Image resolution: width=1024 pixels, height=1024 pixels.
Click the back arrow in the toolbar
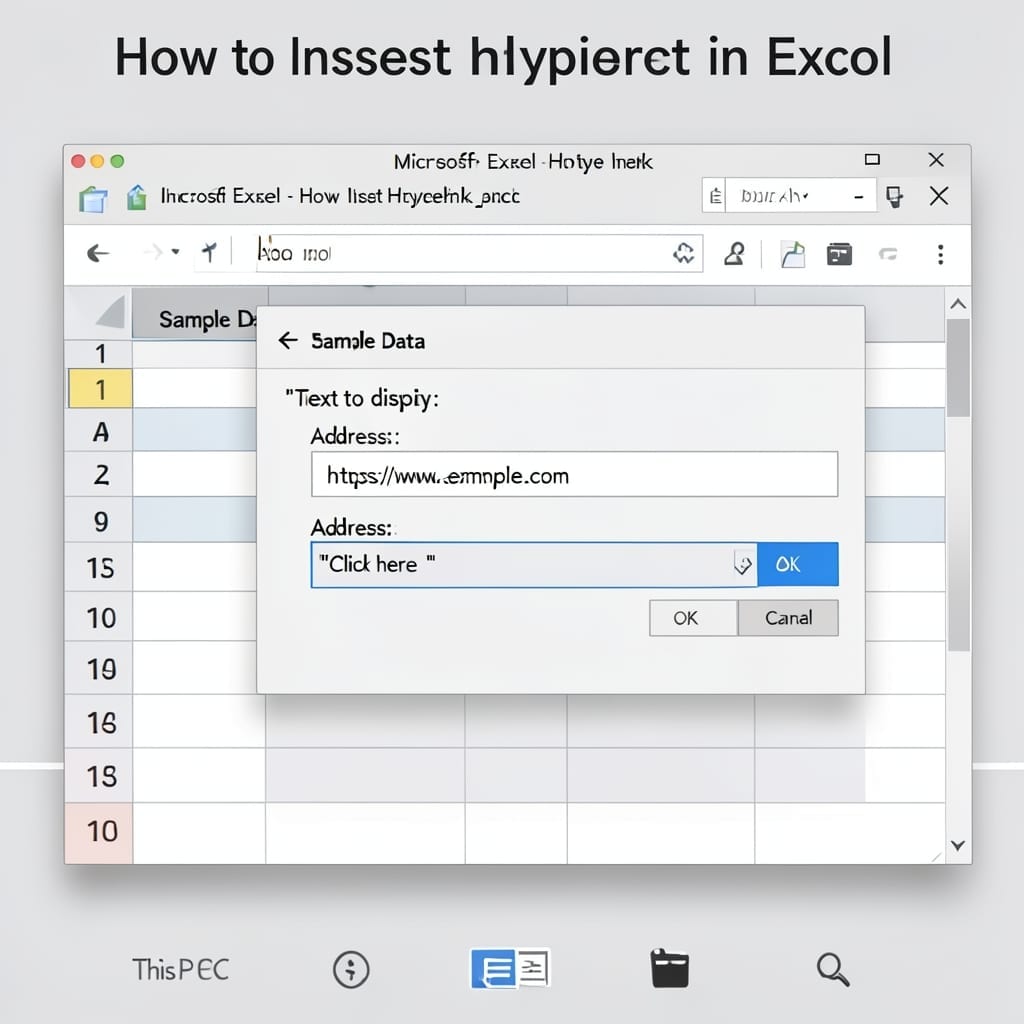98,253
